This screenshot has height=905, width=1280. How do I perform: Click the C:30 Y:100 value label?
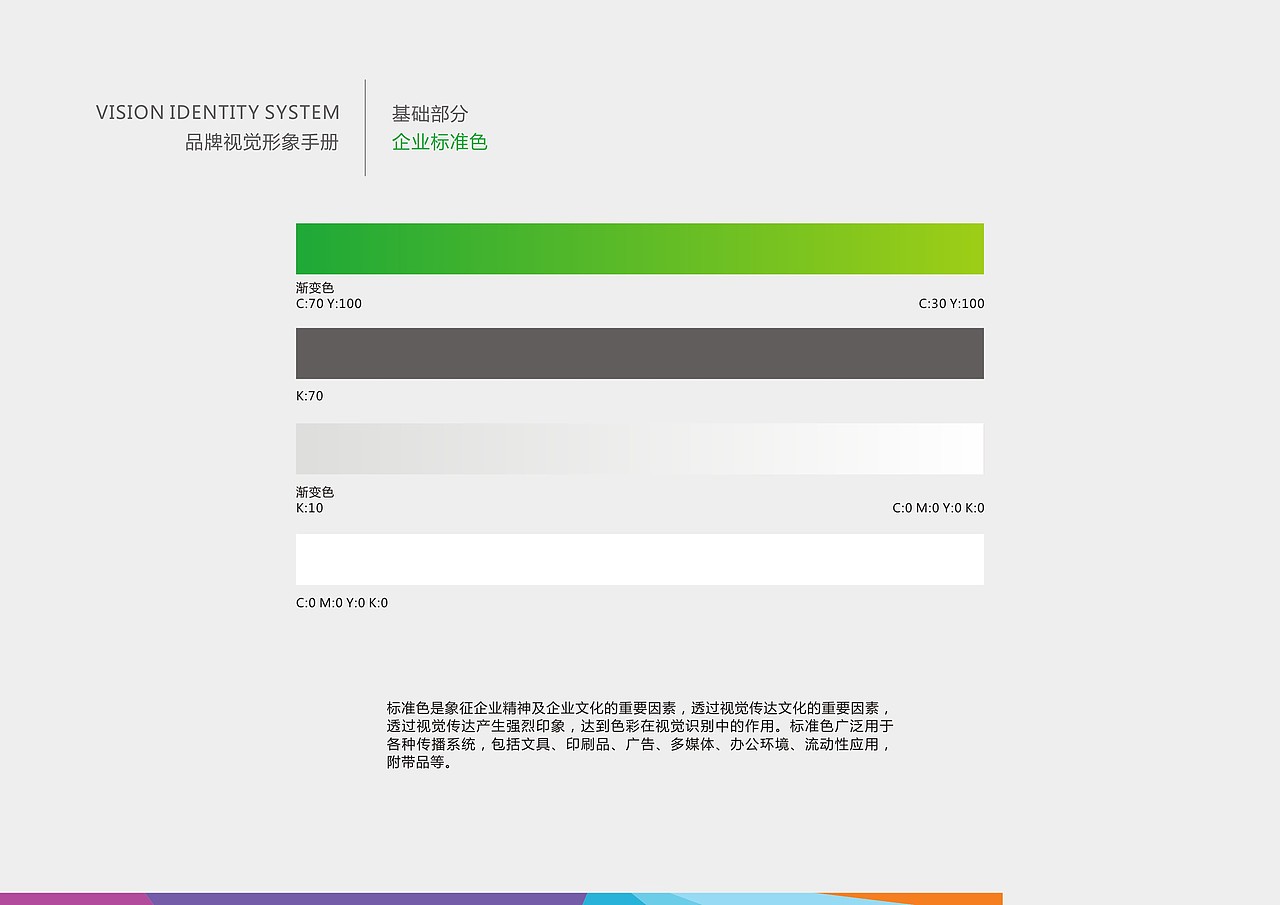point(951,303)
